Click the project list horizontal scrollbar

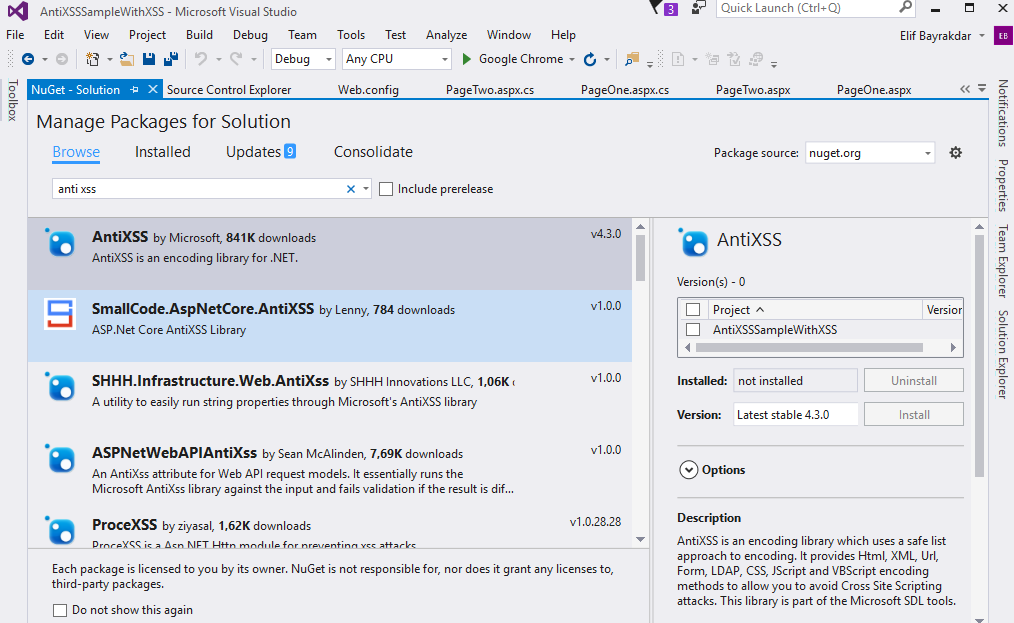(809, 347)
